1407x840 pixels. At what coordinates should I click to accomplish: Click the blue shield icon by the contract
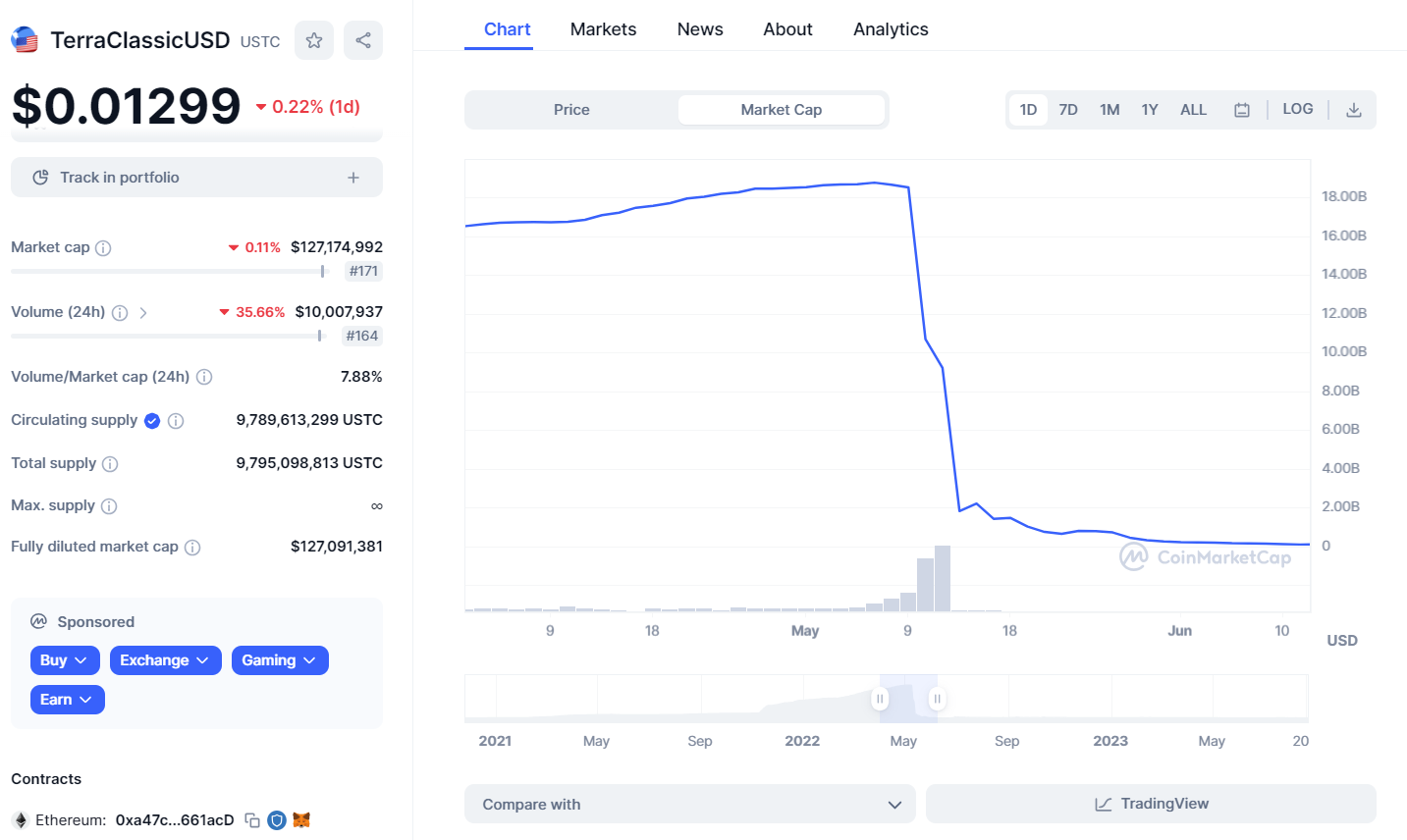point(277,820)
